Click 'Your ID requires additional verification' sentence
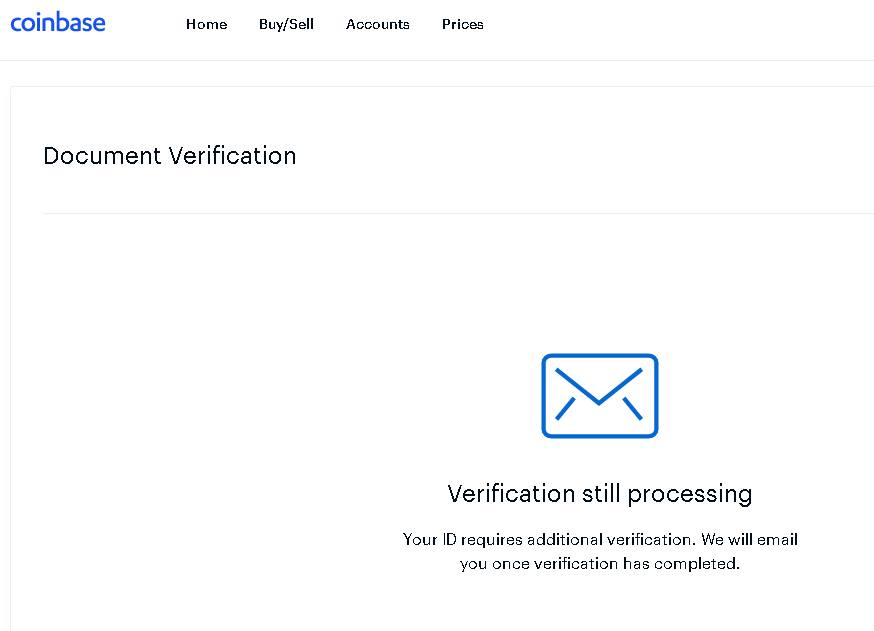This screenshot has width=874, height=631. [x=549, y=539]
